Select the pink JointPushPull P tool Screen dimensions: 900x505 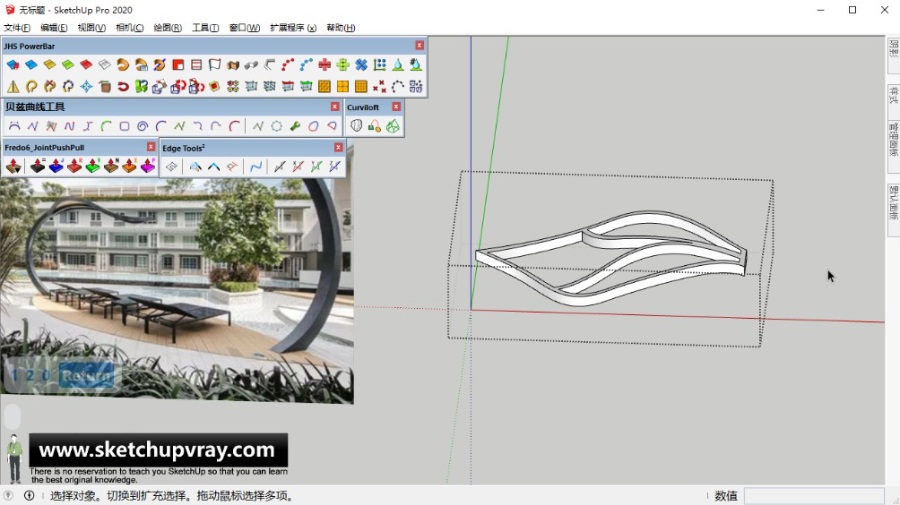tap(148, 166)
